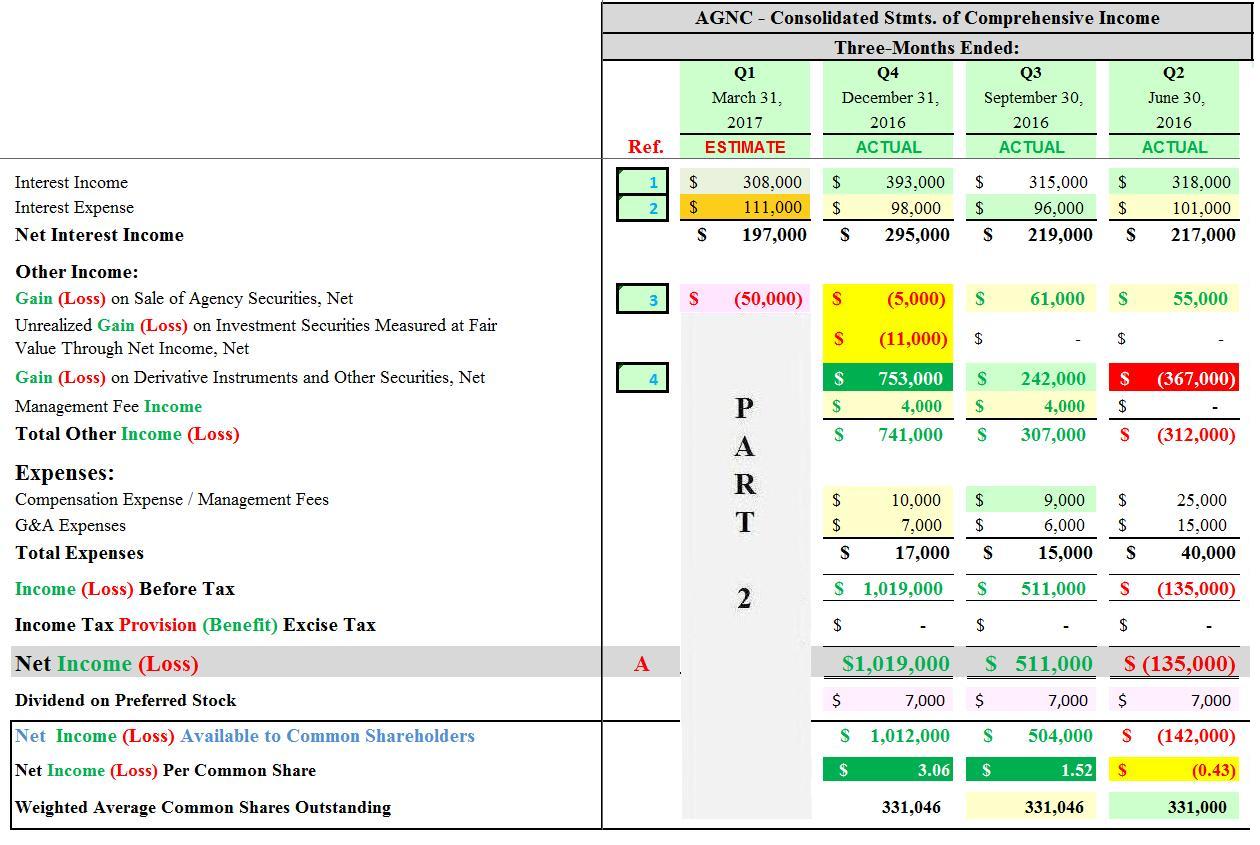Click the Three-Months Ended header row
Screen dimensions: 1260x845
(928, 47)
